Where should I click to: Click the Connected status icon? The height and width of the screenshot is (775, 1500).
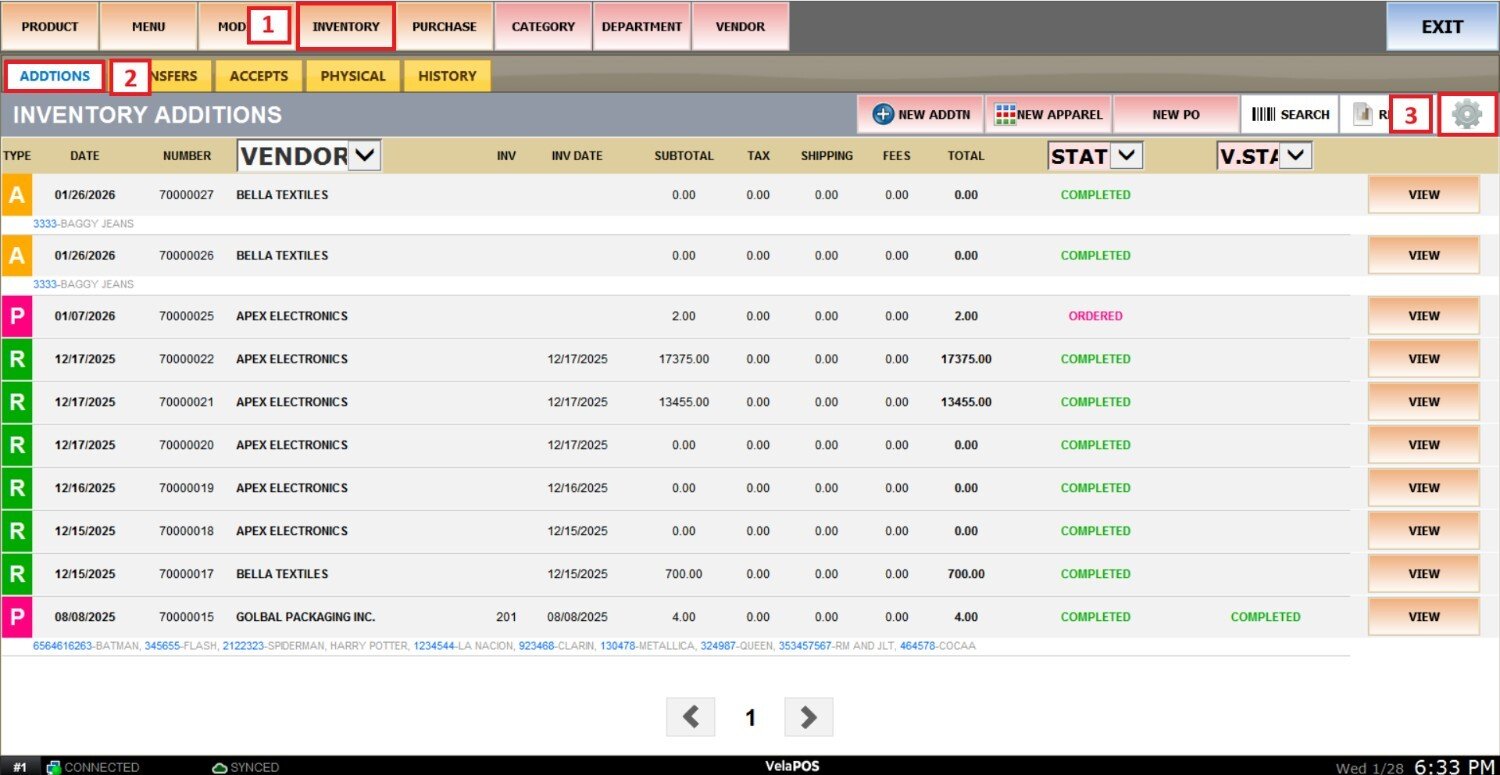point(54,767)
